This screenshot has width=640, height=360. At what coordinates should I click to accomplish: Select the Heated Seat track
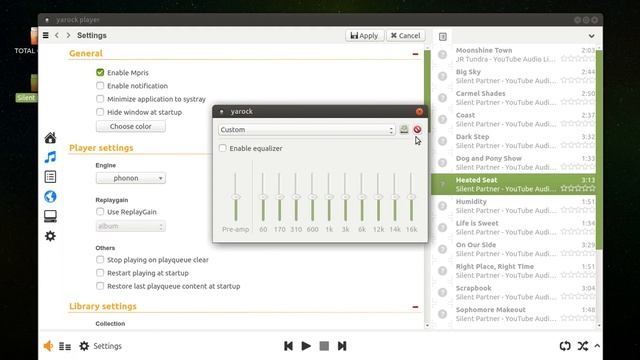point(513,184)
